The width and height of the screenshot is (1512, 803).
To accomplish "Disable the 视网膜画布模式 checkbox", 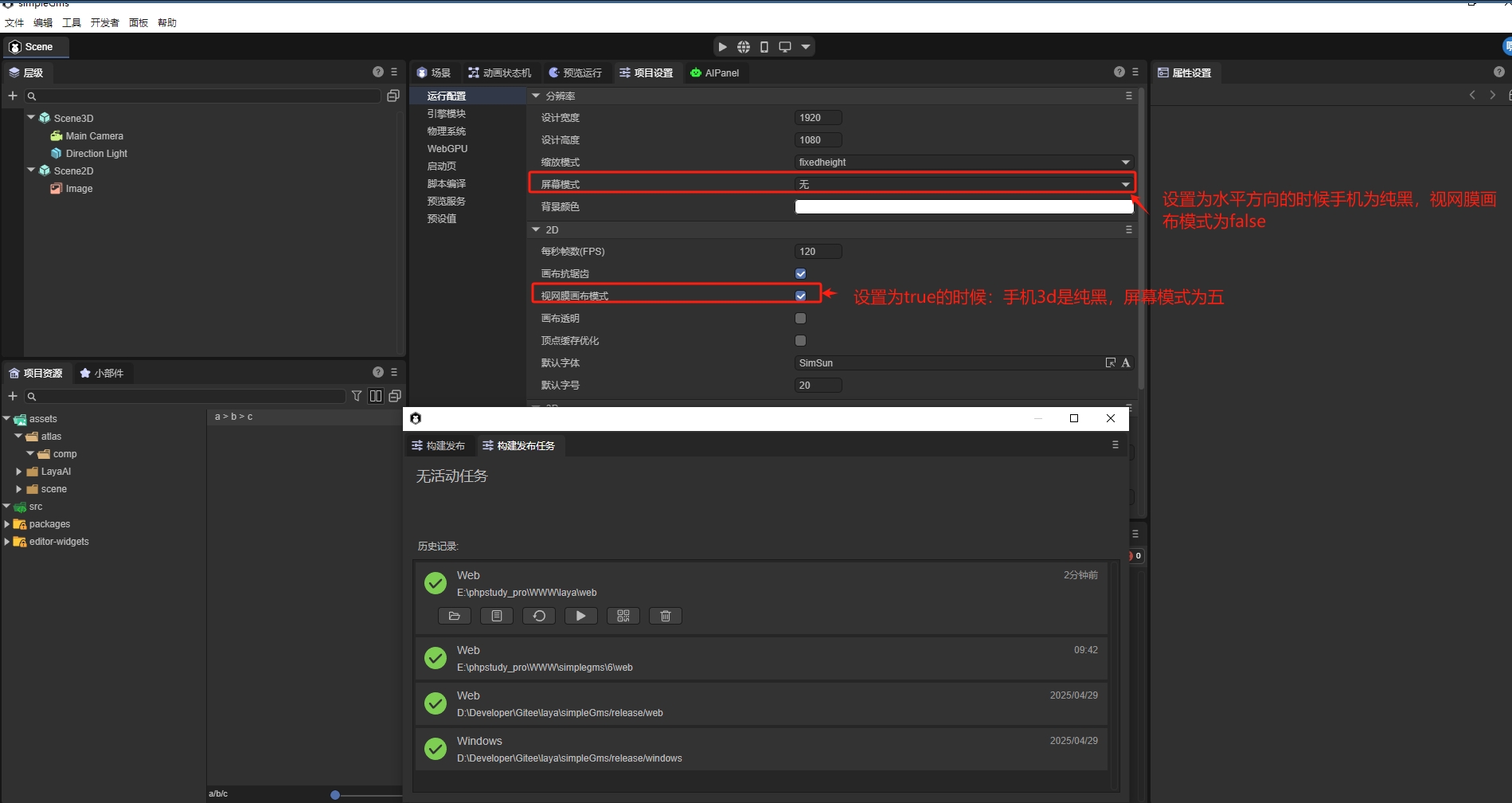I will [x=800, y=296].
